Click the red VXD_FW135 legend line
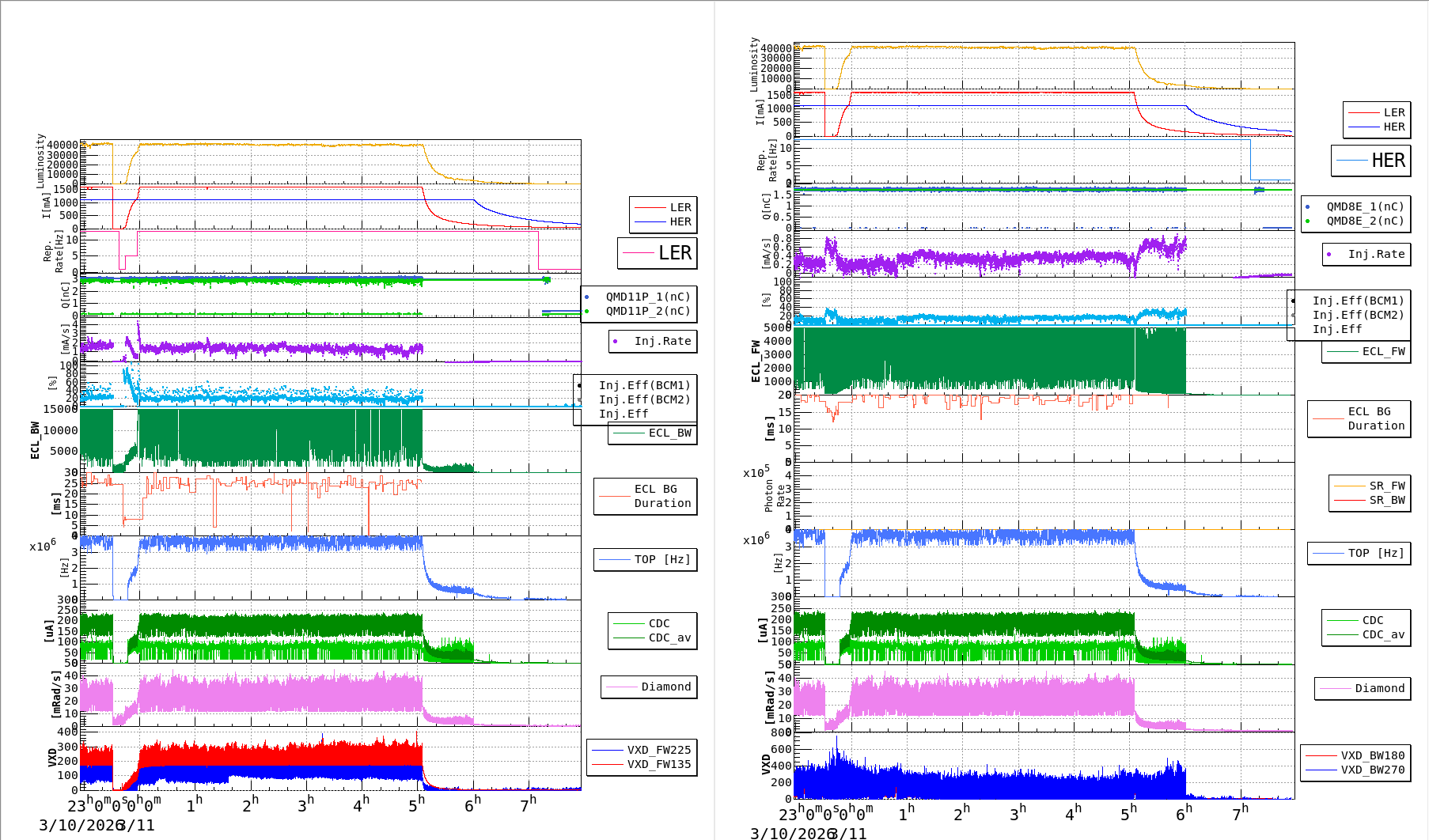The width and height of the screenshot is (1429, 840). click(x=608, y=764)
